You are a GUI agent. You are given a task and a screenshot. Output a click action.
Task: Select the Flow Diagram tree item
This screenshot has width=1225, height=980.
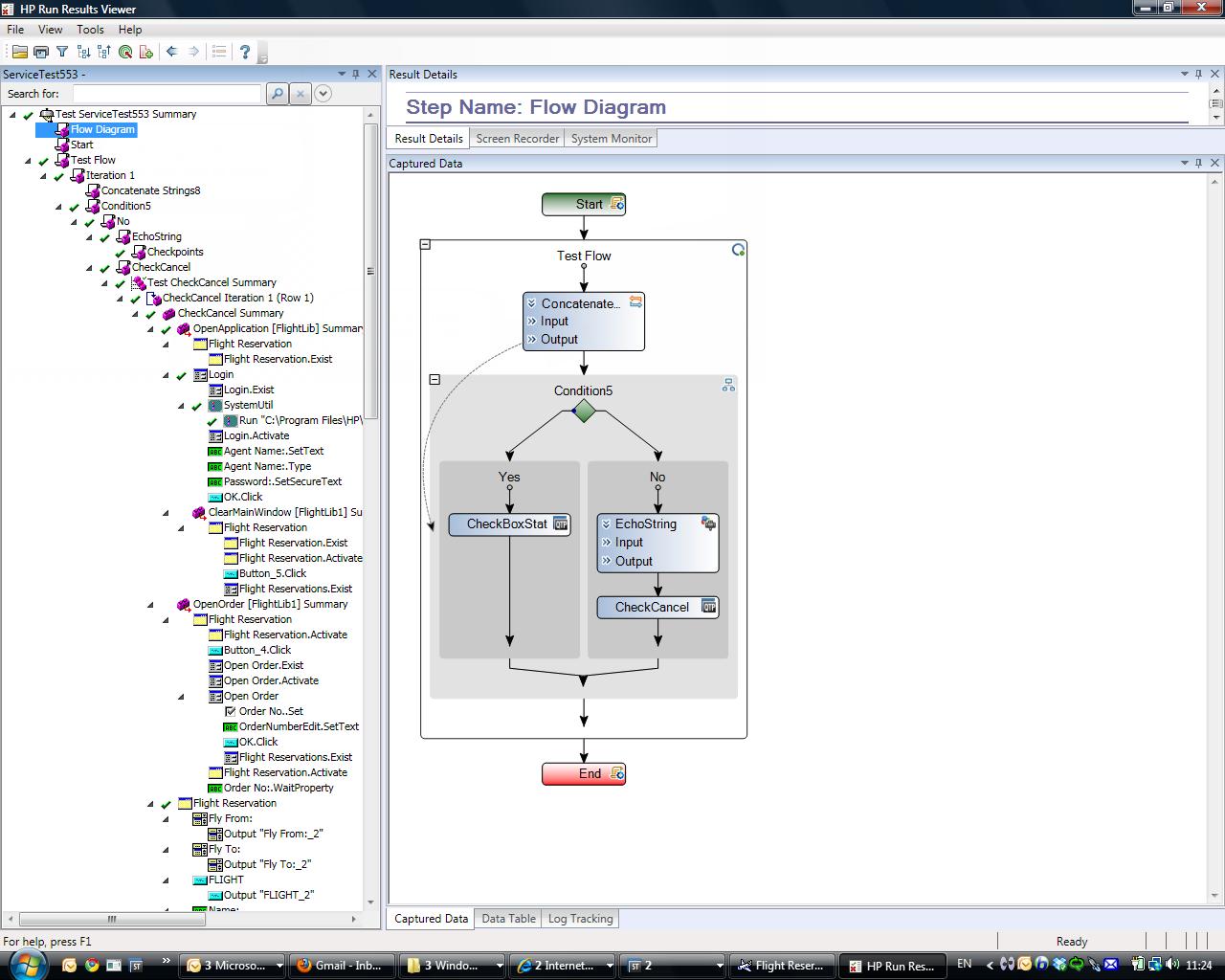pyautogui.click(x=102, y=129)
